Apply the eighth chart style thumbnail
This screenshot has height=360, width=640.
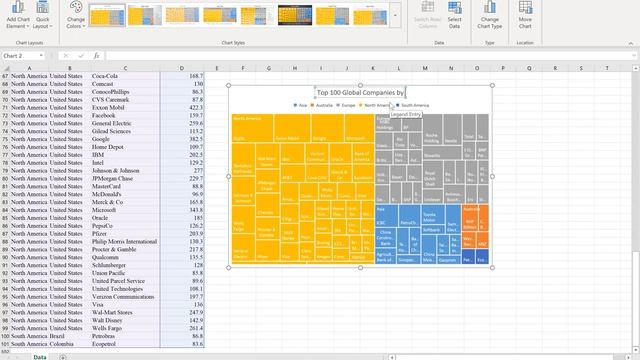coord(370,16)
